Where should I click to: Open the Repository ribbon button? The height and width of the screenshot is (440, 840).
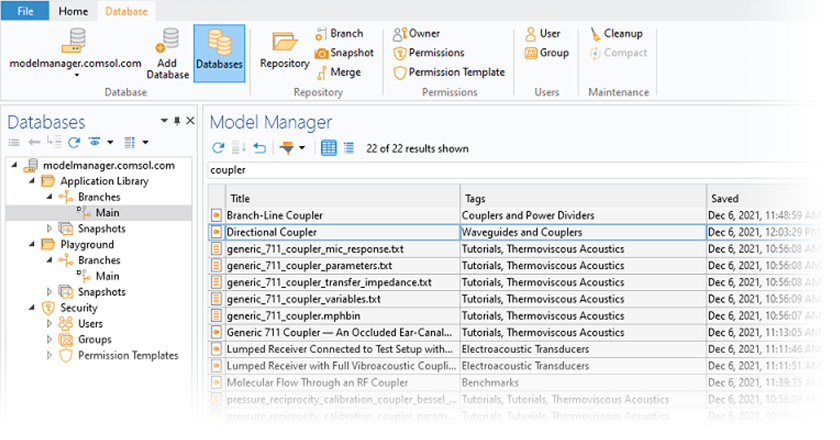[284, 50]
